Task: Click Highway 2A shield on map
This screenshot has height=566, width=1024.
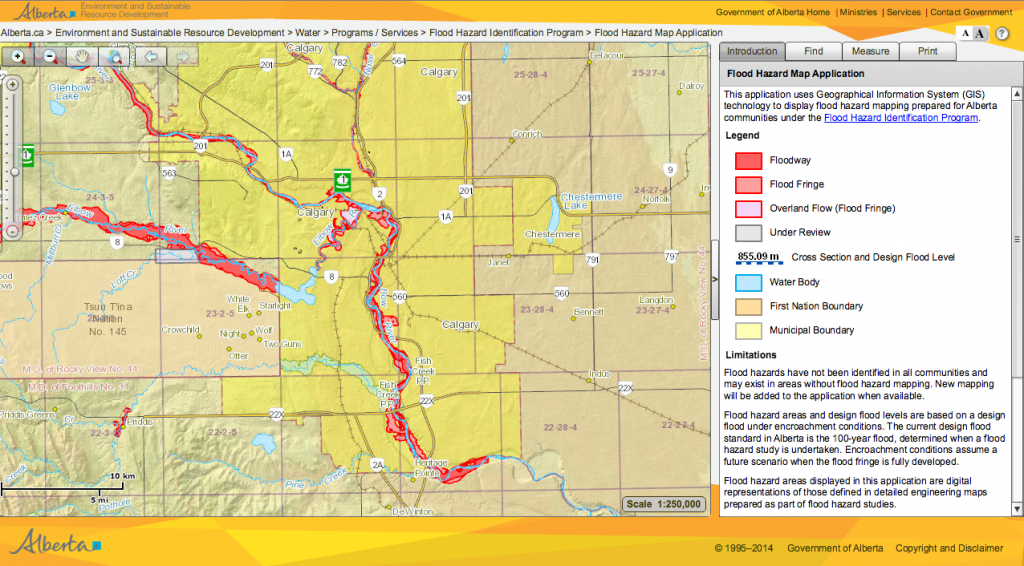Action: [377, 465]
